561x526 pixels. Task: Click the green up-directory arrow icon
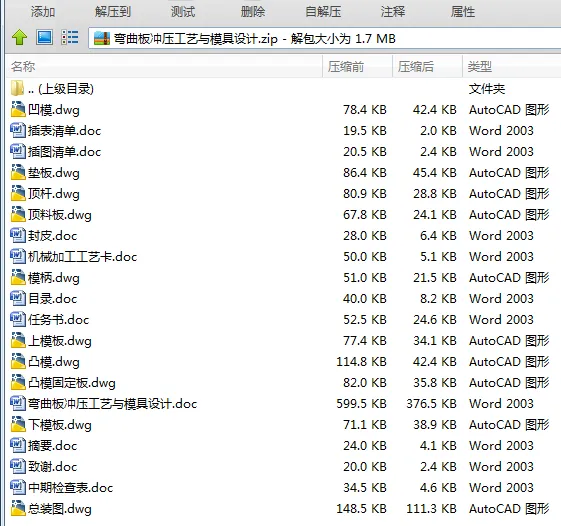tap(19, 37)
